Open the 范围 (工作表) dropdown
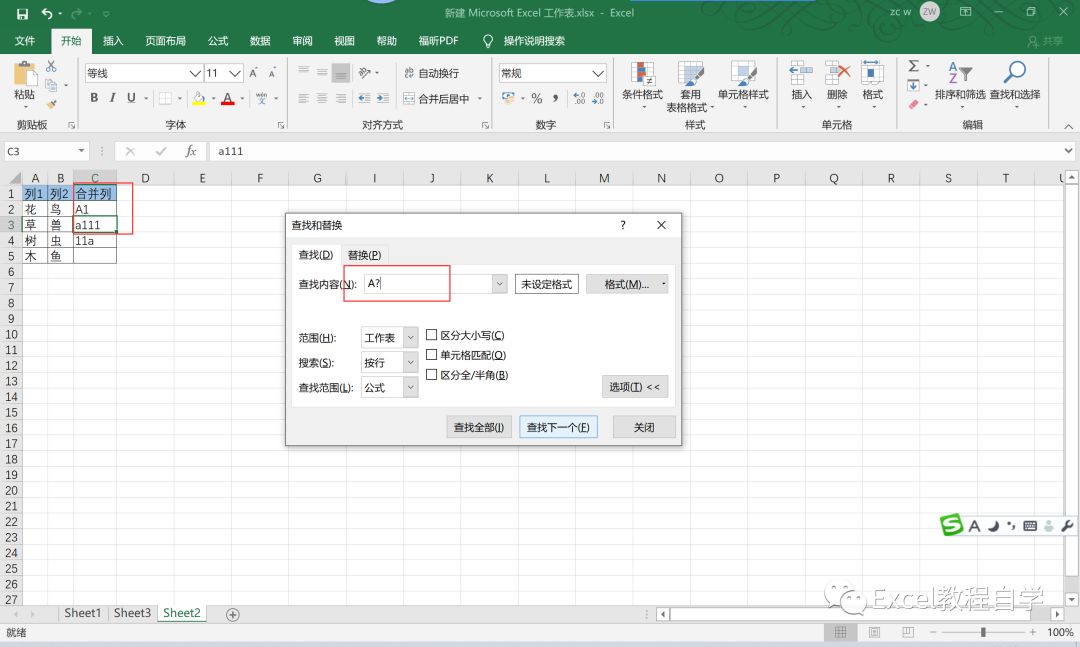The image size is (1080, 647). tap(411, 338)
